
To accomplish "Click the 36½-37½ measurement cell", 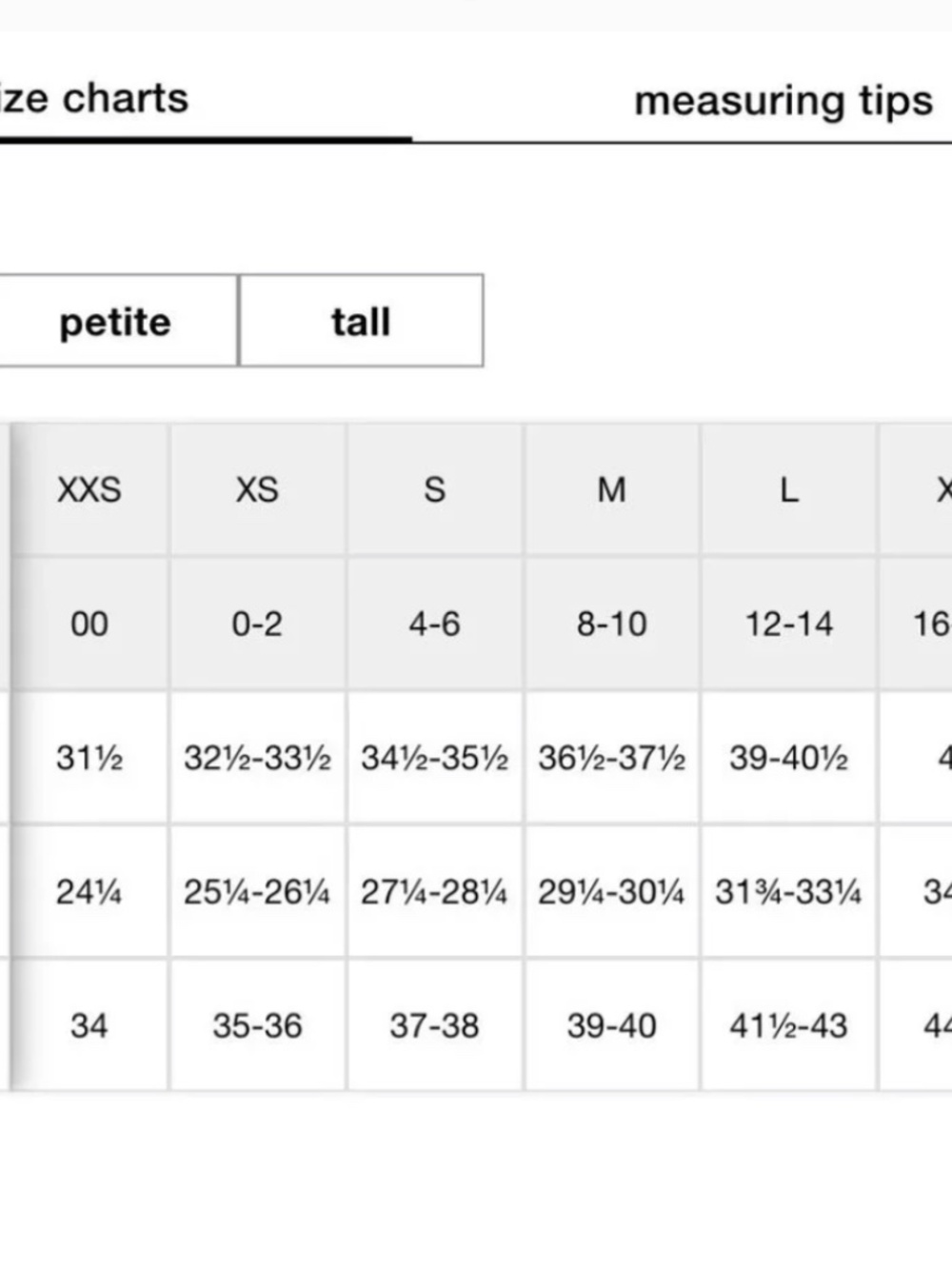I will [x=611, y=758].
